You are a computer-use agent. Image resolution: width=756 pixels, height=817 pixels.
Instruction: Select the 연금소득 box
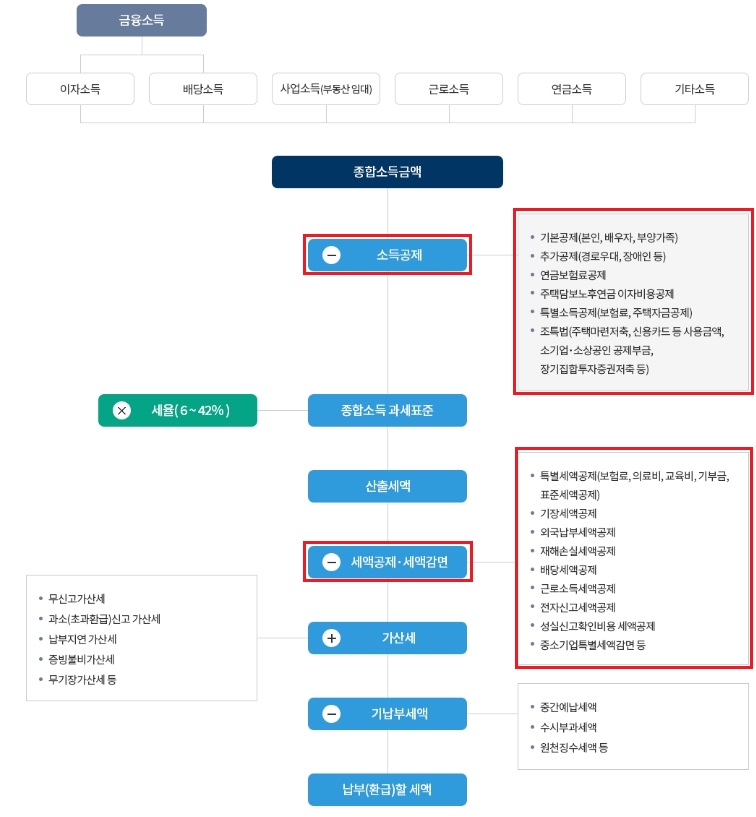click(572, 89)
